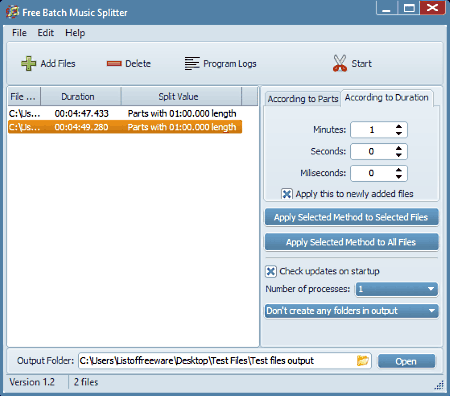Increase the Miliseconds value with the up arrow
Screen dimensions: 450x396
click(399, 170)
